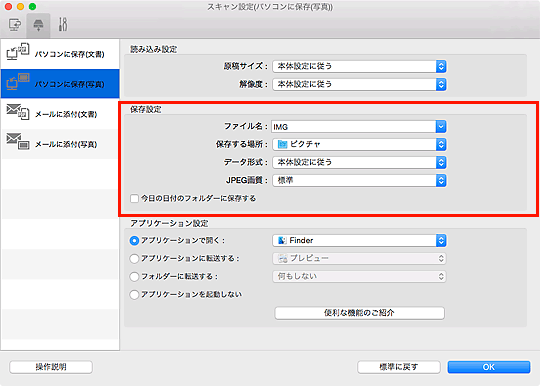Select メールに添付(文書) list item
540x386 pixels.
[x=60, y=114]
